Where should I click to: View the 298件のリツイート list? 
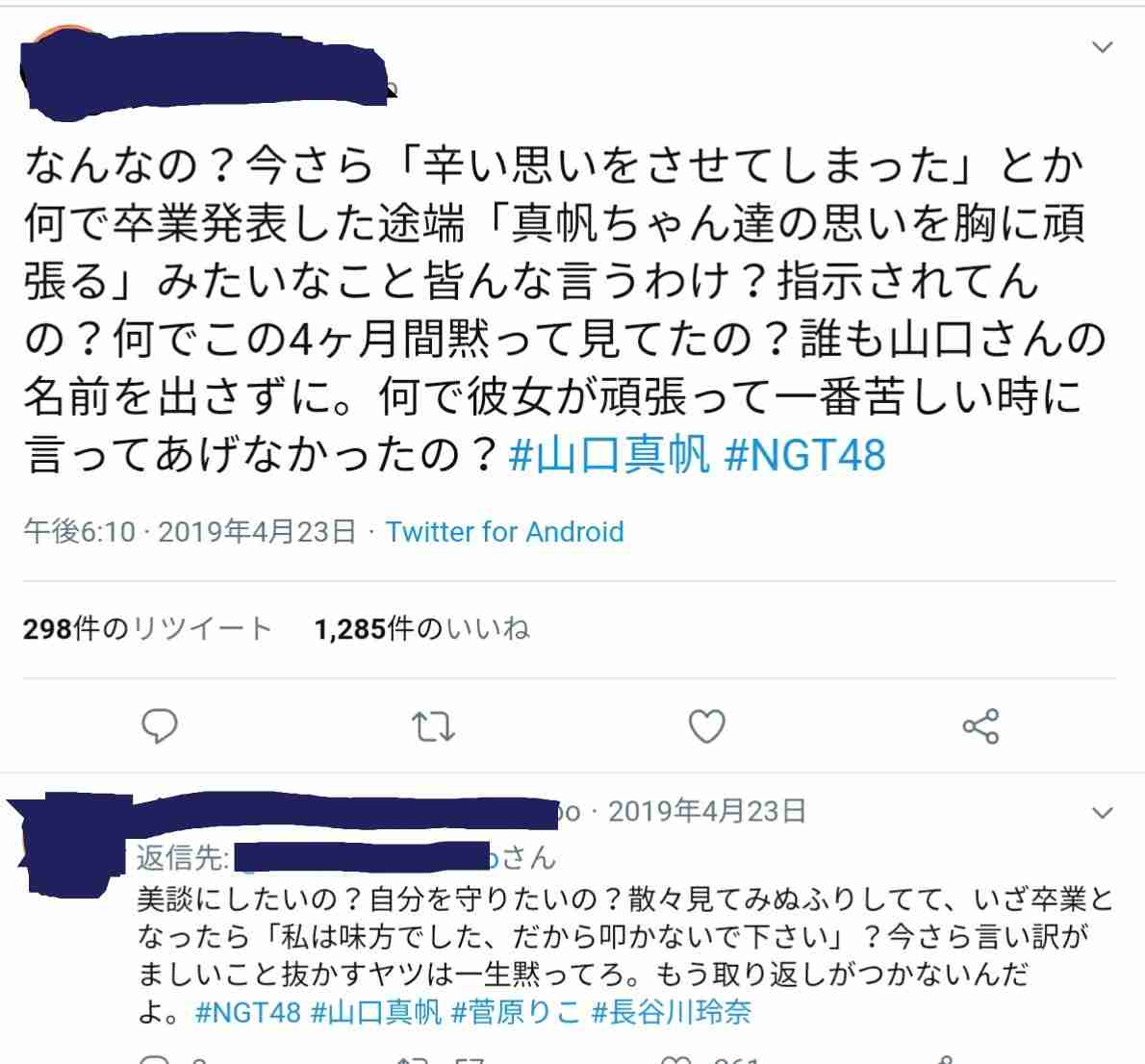tap(148, 628)
